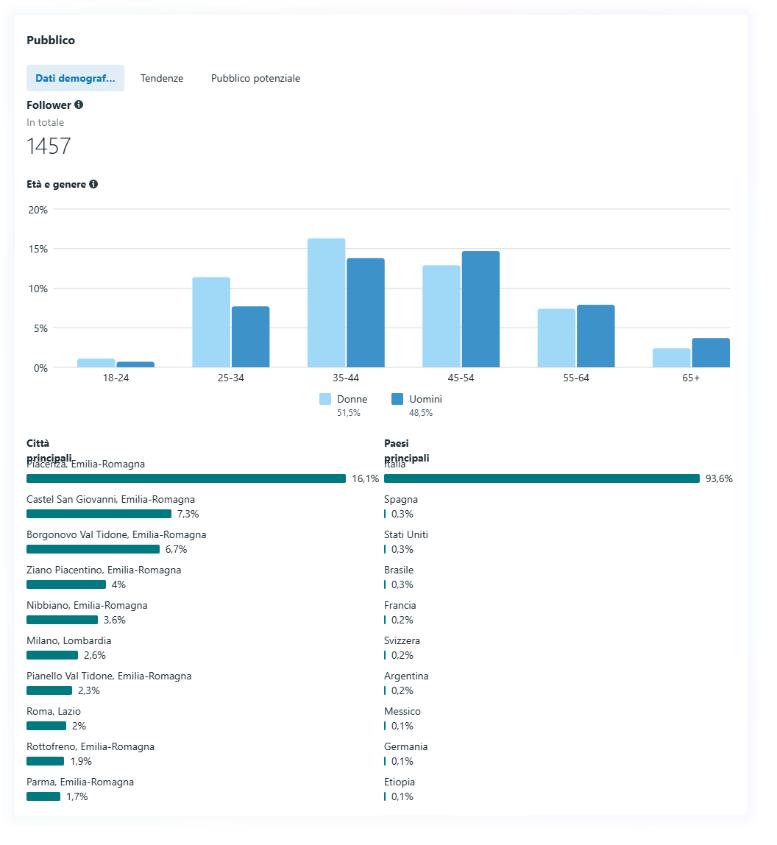Click the Pubblico heading
The image size is (777, 845).
click(51, 40)
